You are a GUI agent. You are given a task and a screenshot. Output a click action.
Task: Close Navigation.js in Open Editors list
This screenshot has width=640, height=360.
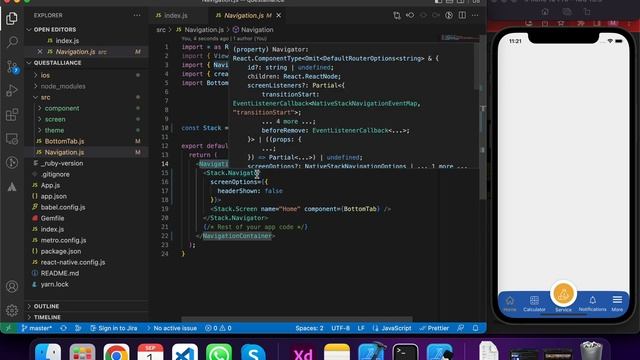point(40,52)
